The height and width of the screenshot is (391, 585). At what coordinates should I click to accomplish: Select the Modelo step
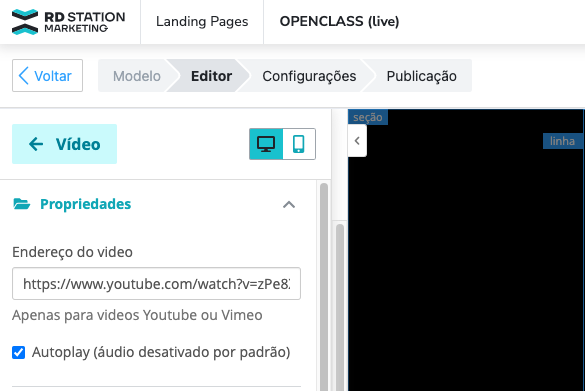[137, 76]
